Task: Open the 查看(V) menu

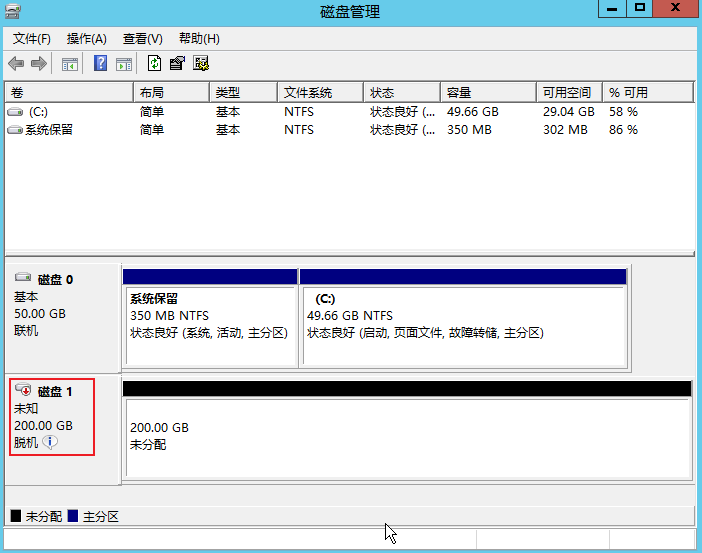Action: (x=142, y=38)
